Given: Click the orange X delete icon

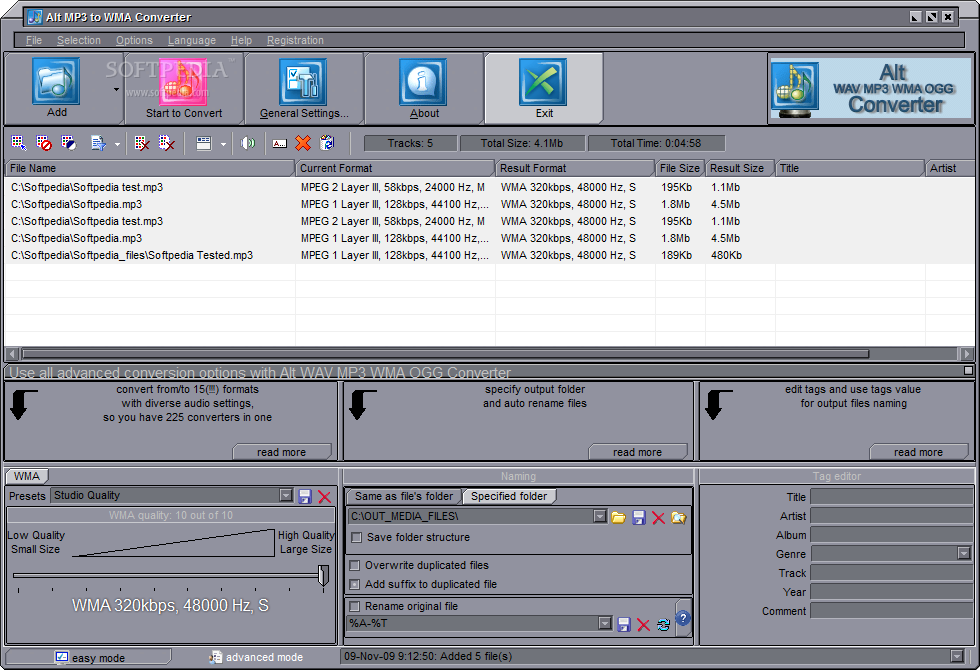Looking at the screenshot, I should pos(303,143).
